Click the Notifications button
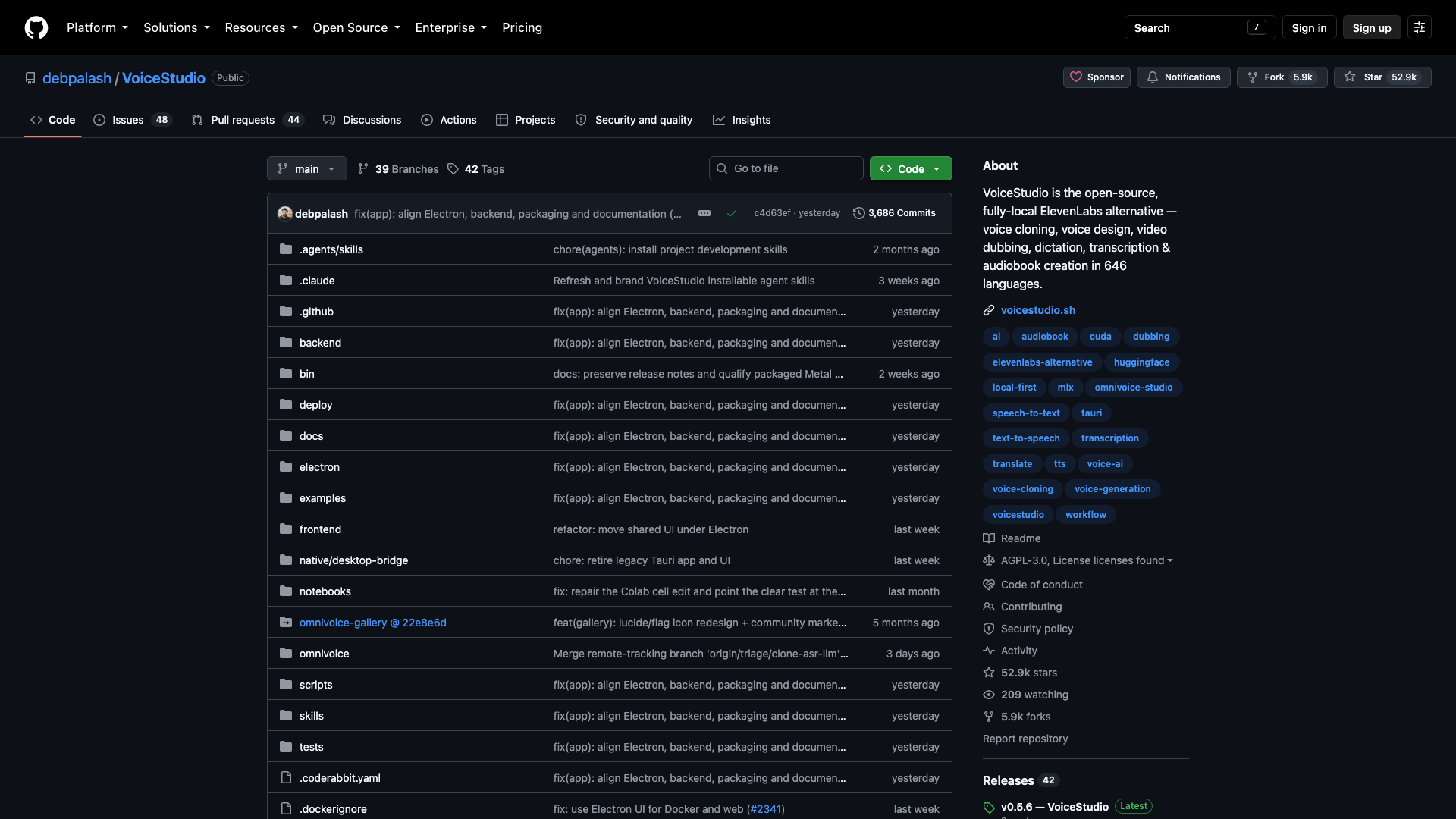The image size is (1456, 819). pos(1183,77)
